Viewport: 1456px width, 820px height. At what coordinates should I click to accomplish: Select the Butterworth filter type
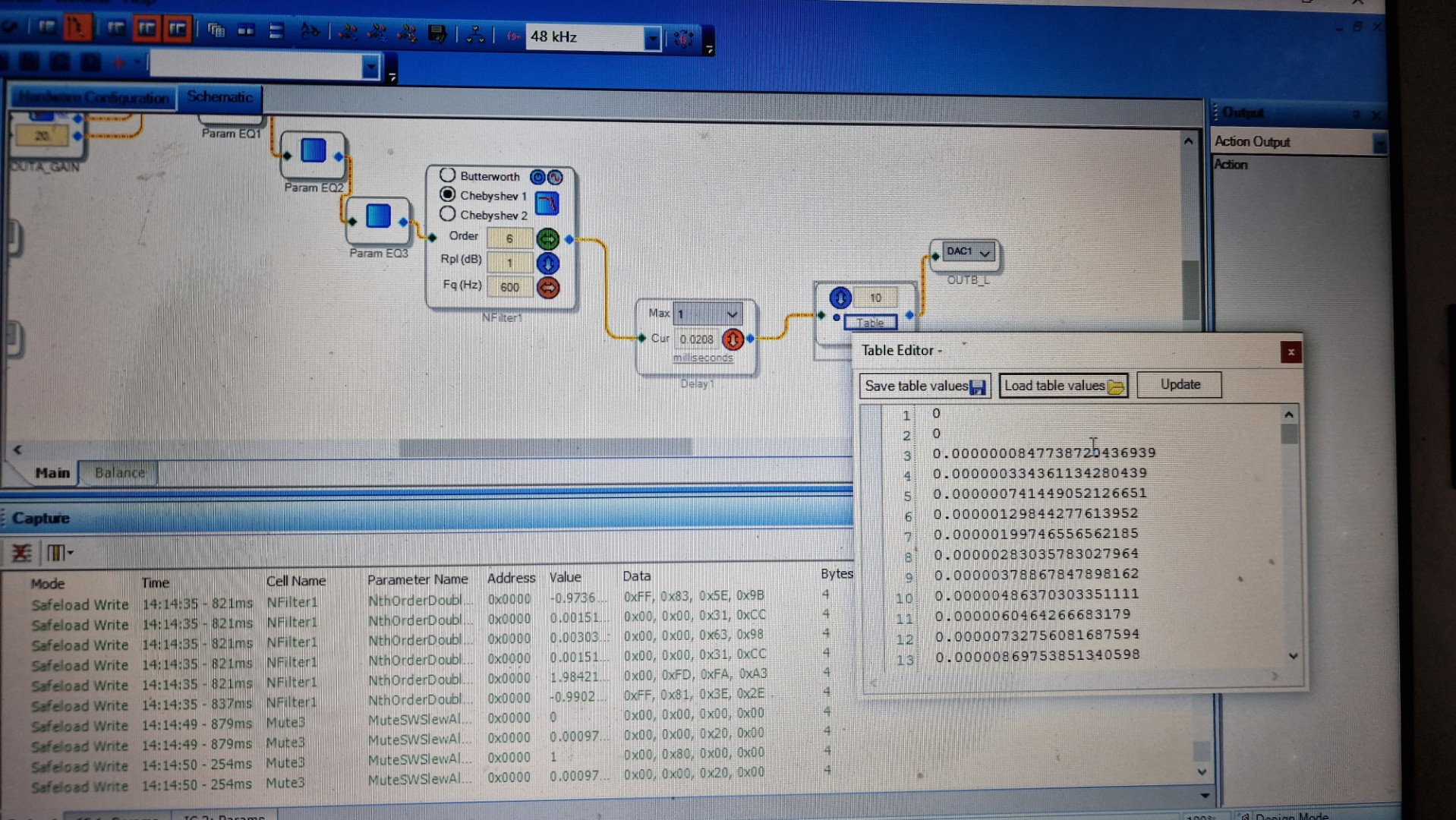tap(448, 175)
